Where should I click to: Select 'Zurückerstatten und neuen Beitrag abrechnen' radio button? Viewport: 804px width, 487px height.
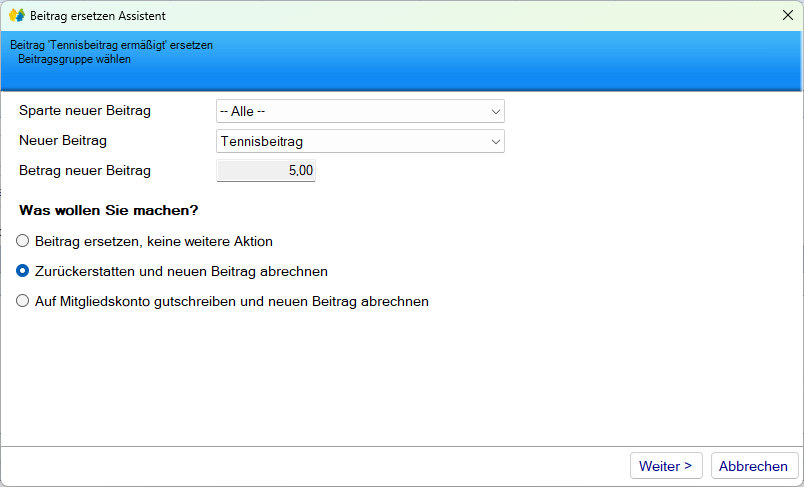pyautogui.click(x=23, y=271)
